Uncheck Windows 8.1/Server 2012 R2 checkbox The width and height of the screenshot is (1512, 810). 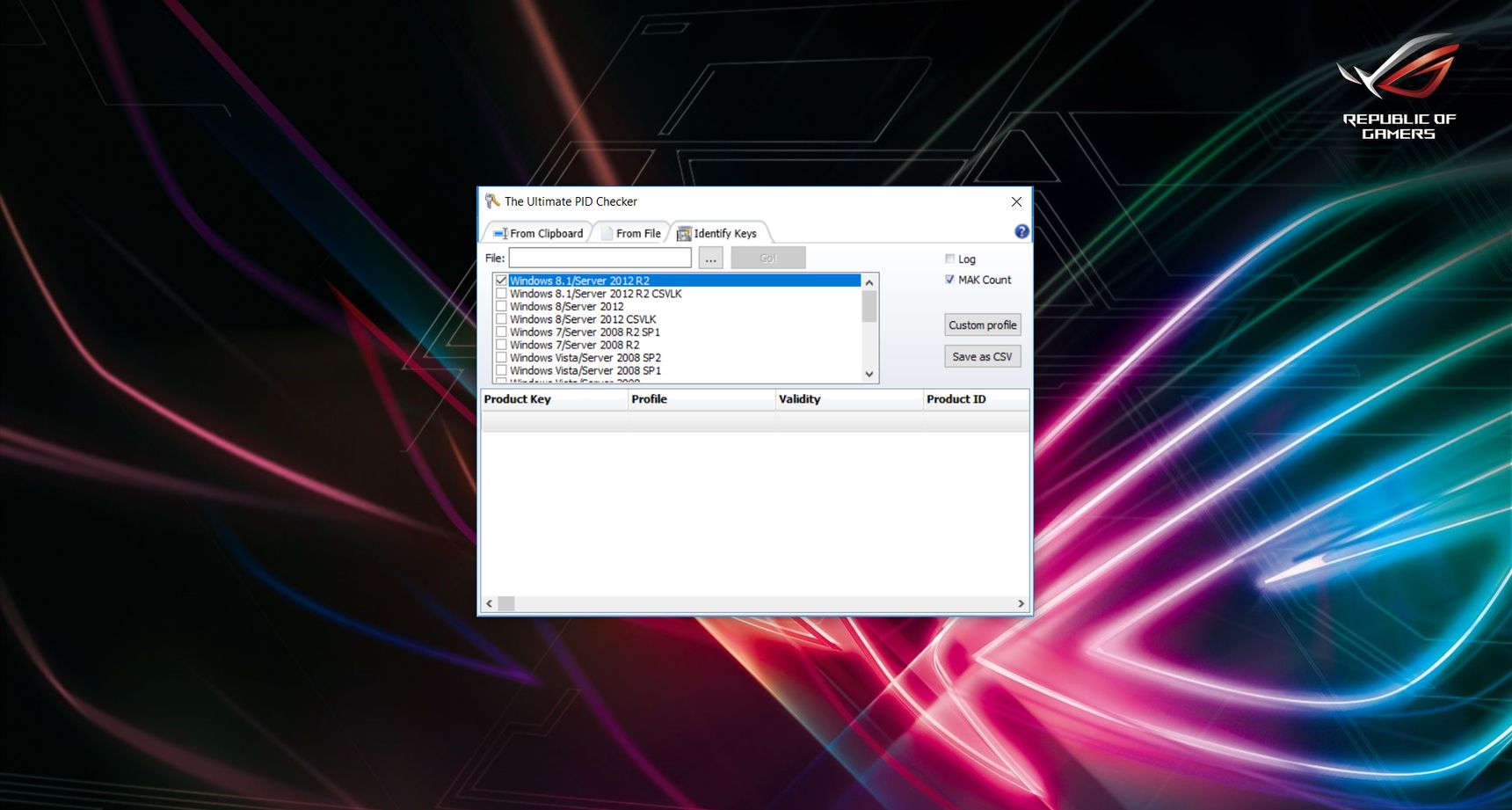(501, 281)
